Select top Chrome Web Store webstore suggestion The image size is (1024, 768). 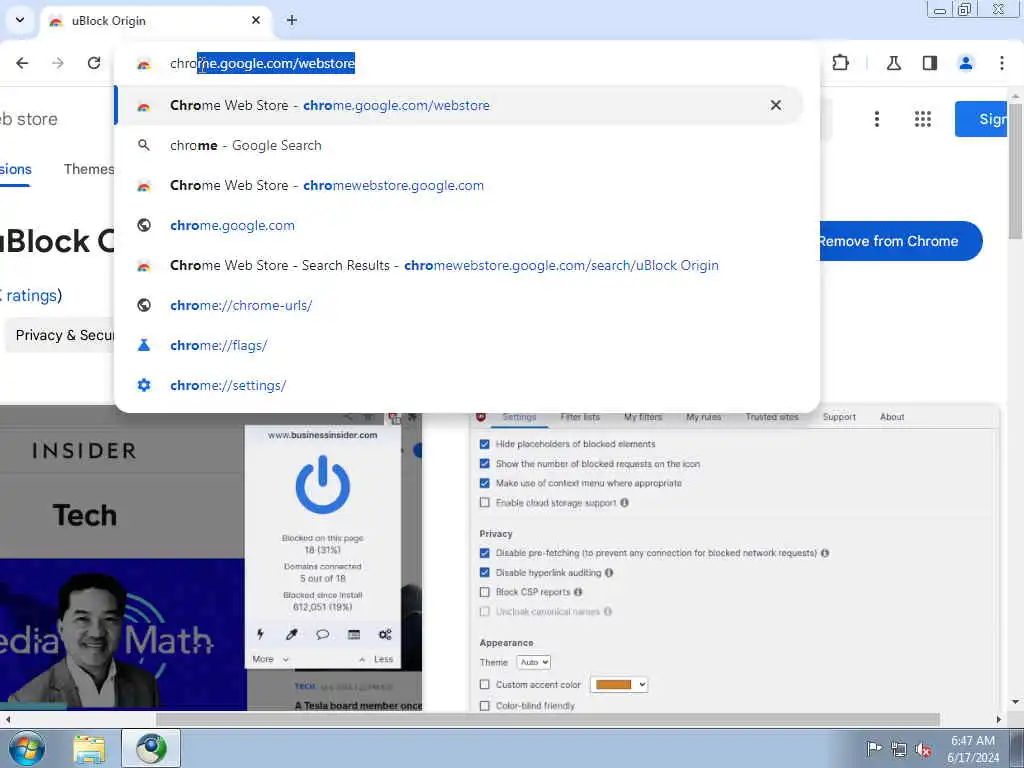pos(459,105)
